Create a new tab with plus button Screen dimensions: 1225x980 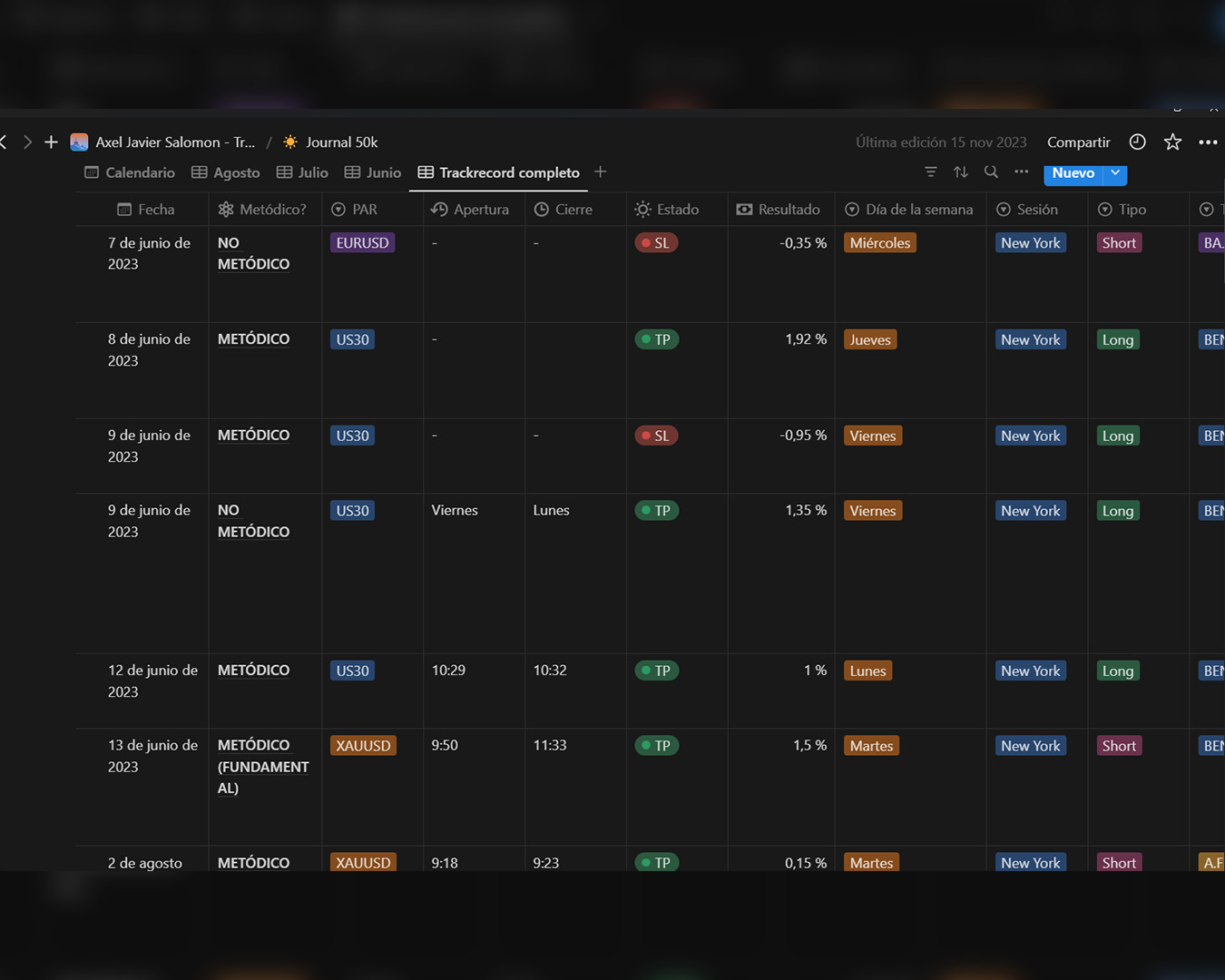[51, 142]
